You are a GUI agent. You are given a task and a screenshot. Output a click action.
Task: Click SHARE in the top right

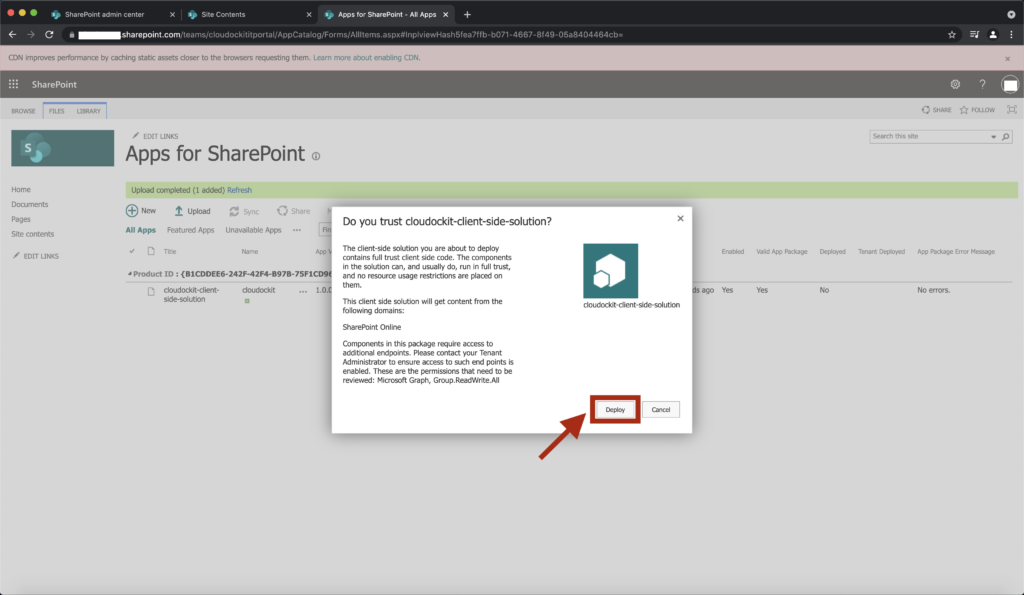[x=936, y=110]
